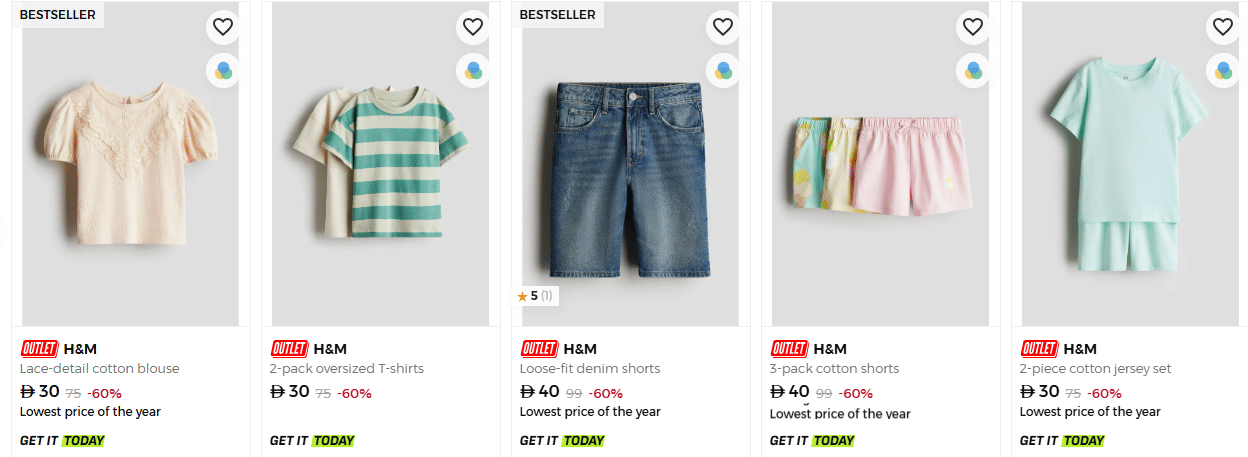Add 2-pack oversized T-shirts to wishlist heart
This screenshot has width=1248, height=457.
click(x=472, y=27)
